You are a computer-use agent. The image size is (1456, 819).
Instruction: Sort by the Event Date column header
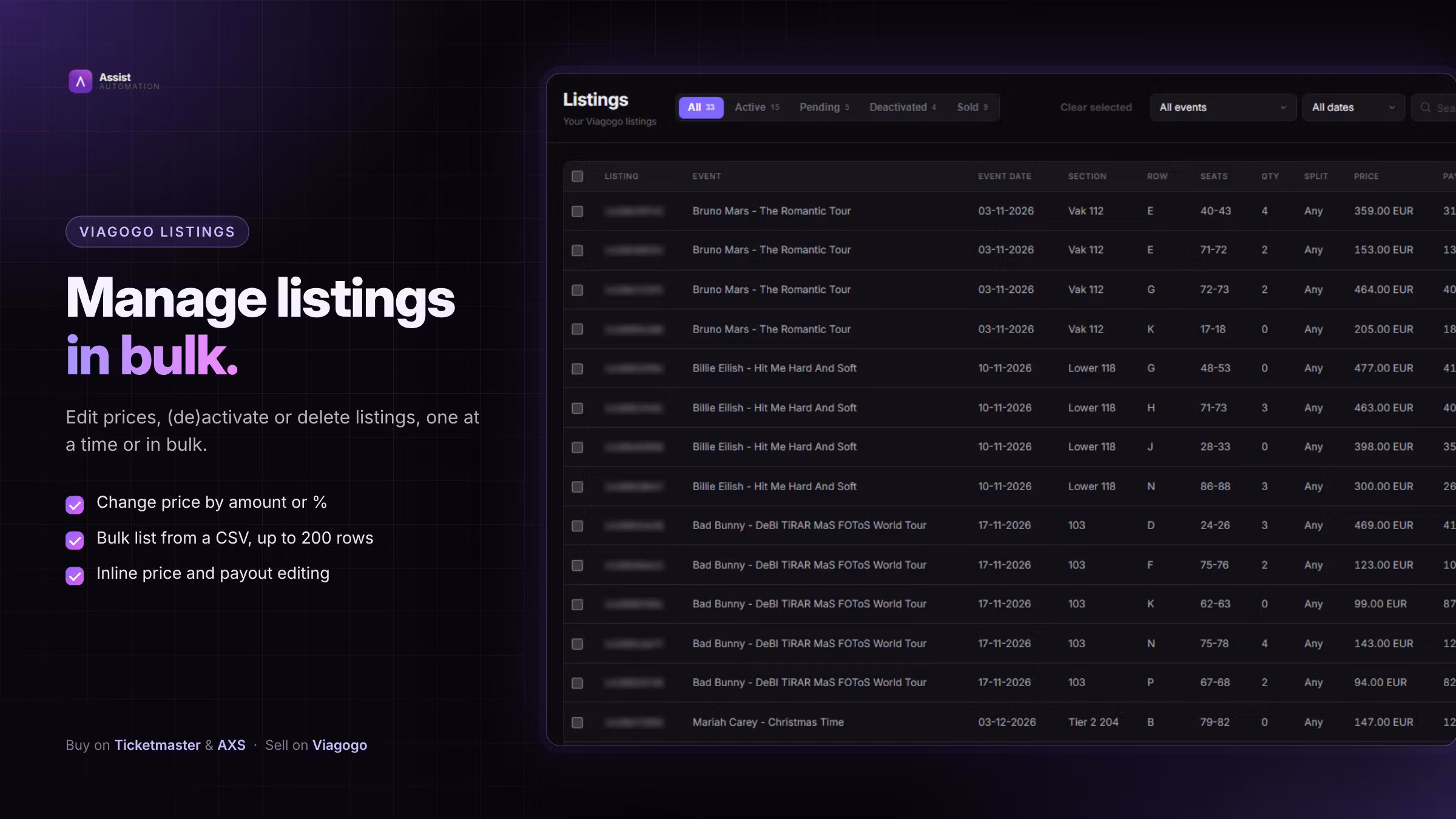(1005, 176)
